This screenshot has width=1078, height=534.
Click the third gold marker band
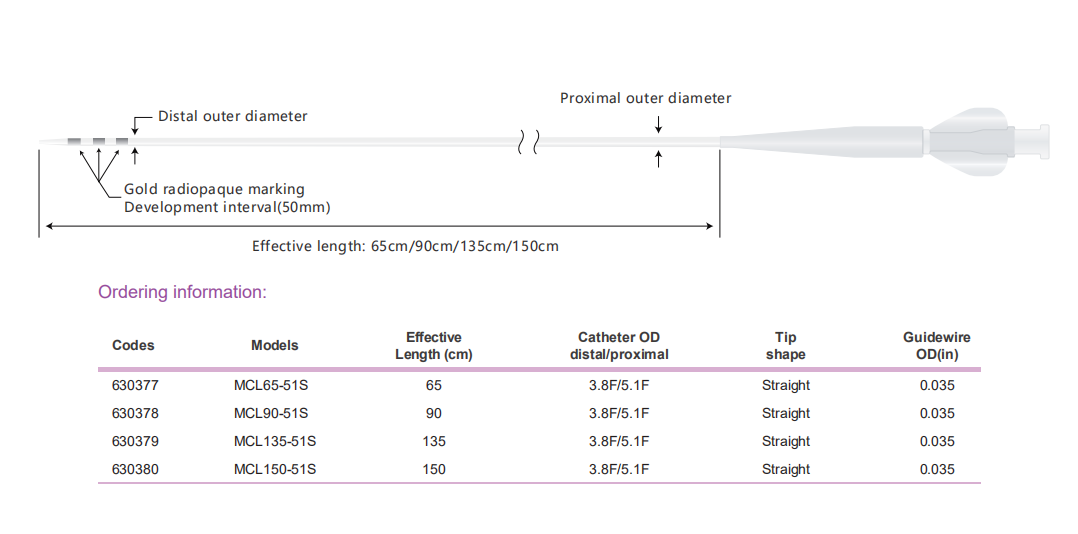coord(122,142)
